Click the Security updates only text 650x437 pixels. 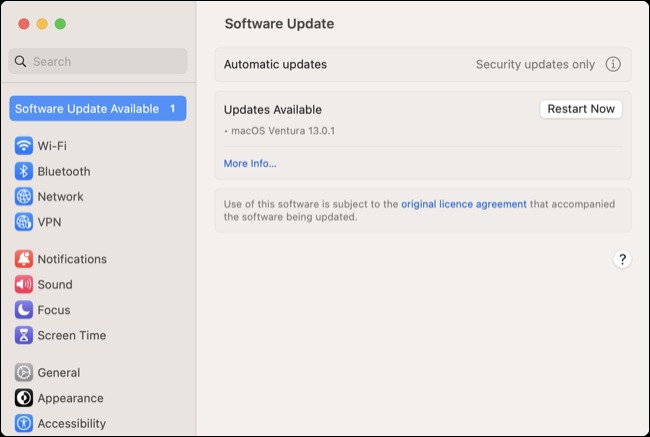[x=535, y=64]
